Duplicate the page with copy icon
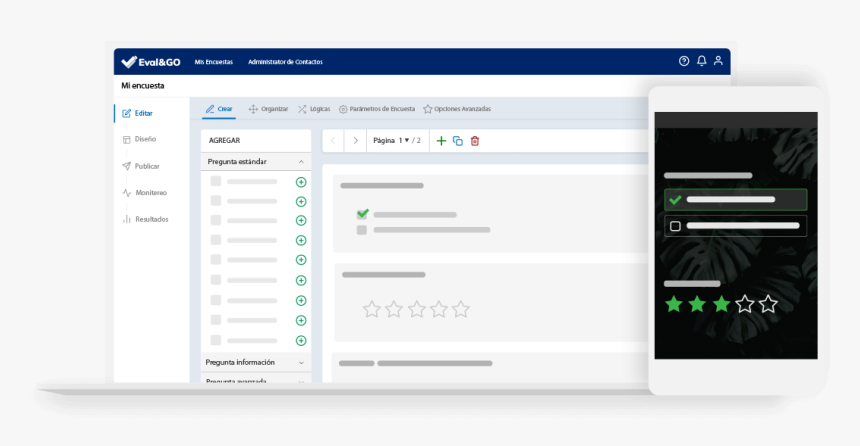This screenshot has width=860, height=446. [x=457, y=141]
